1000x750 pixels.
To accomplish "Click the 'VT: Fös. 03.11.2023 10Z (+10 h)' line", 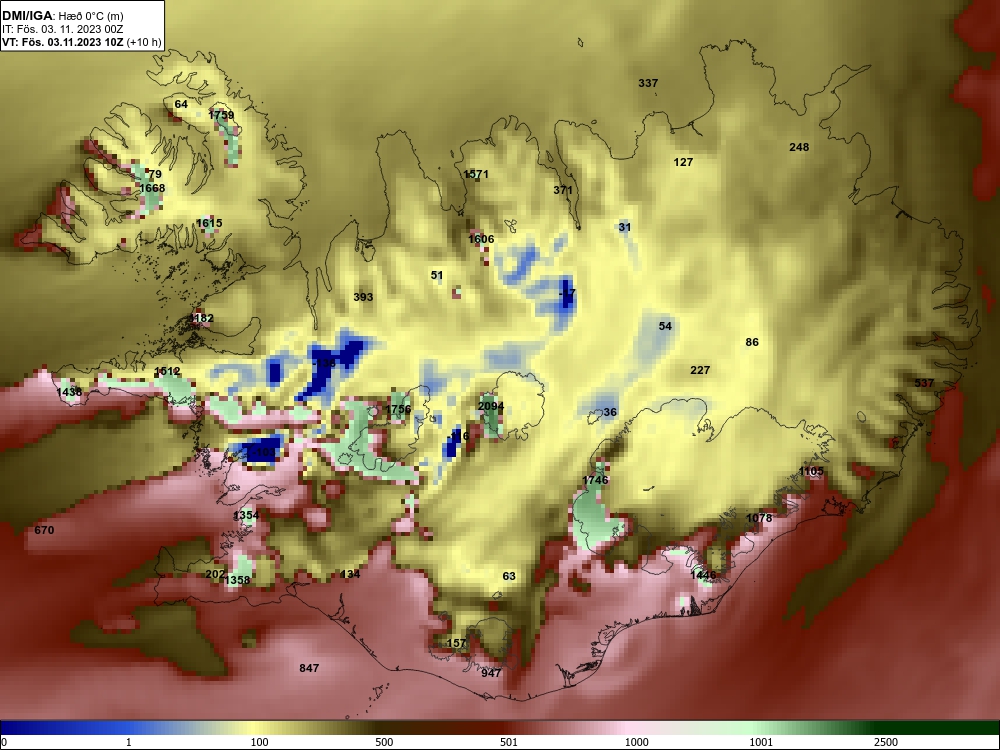I will [x=82, y=43].
